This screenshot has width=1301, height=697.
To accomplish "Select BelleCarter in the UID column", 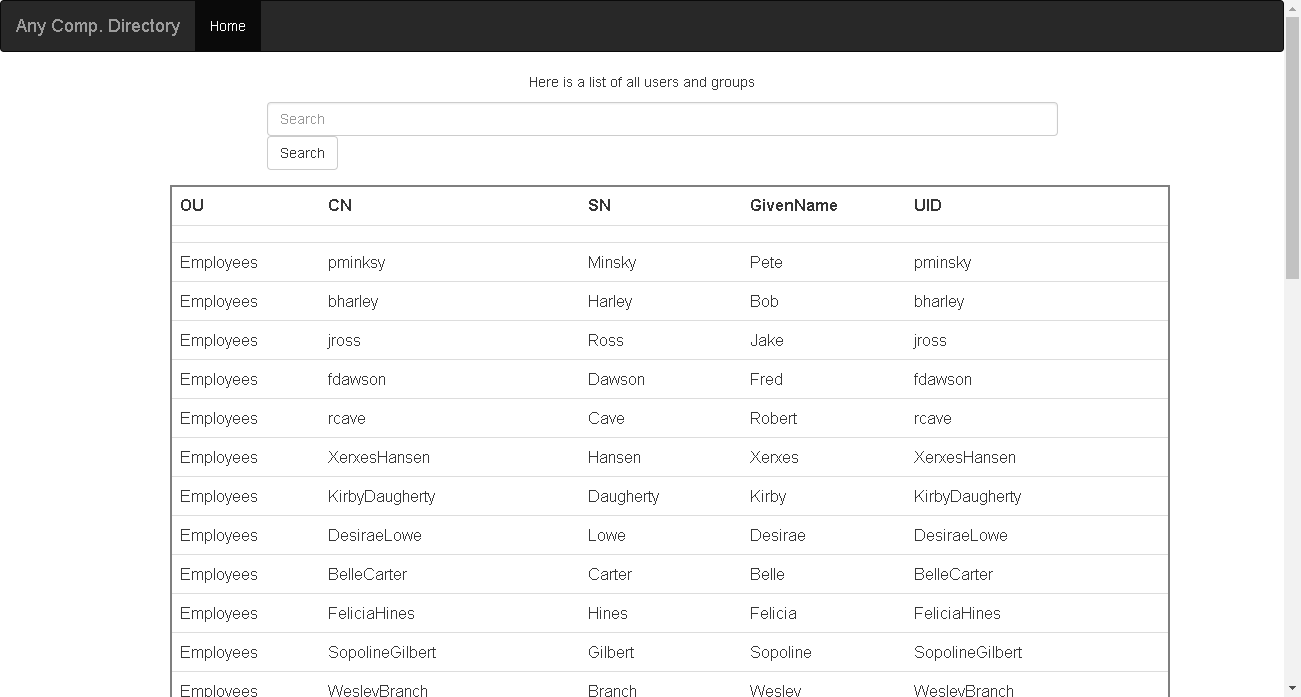I will tap(953, 574).
